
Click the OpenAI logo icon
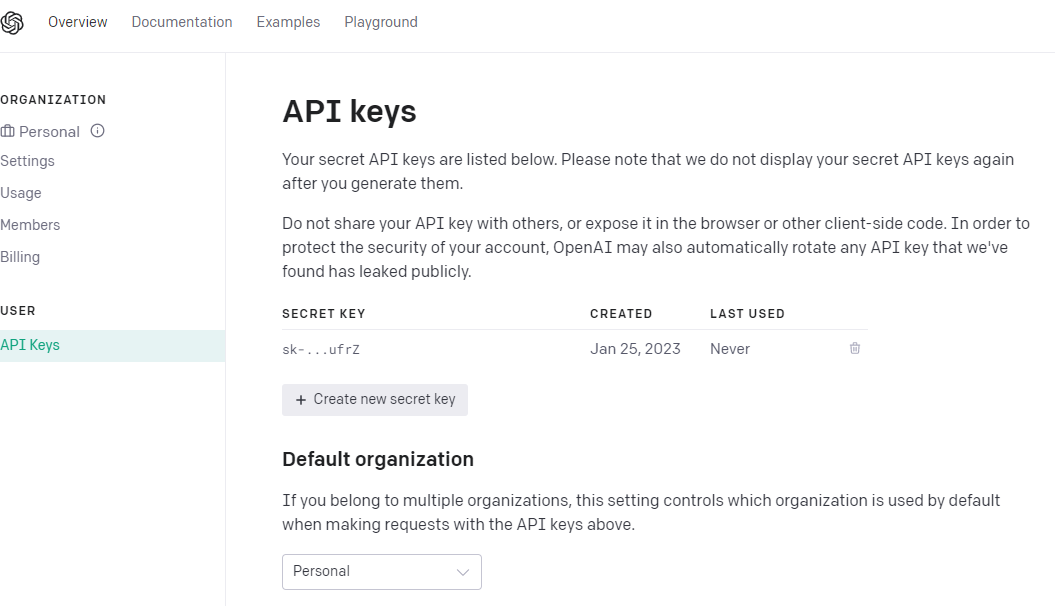[12, 23]
